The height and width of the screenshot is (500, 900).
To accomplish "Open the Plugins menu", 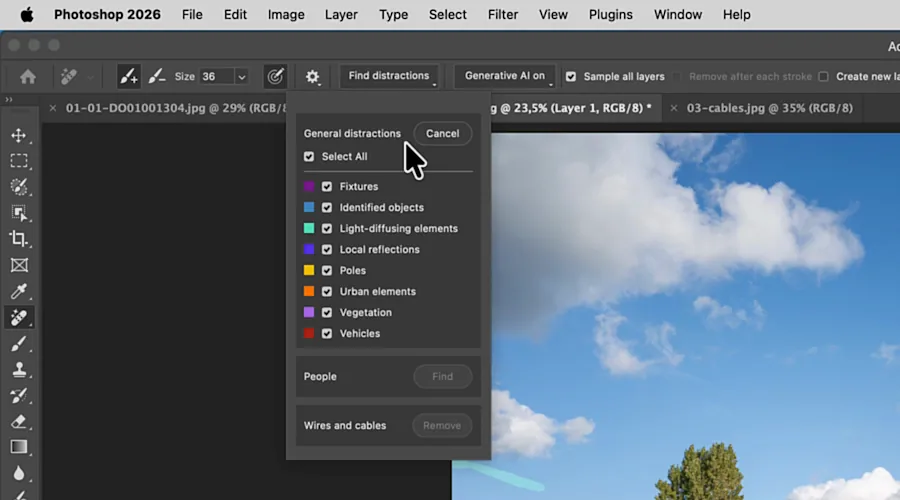I will coord(611,15).
